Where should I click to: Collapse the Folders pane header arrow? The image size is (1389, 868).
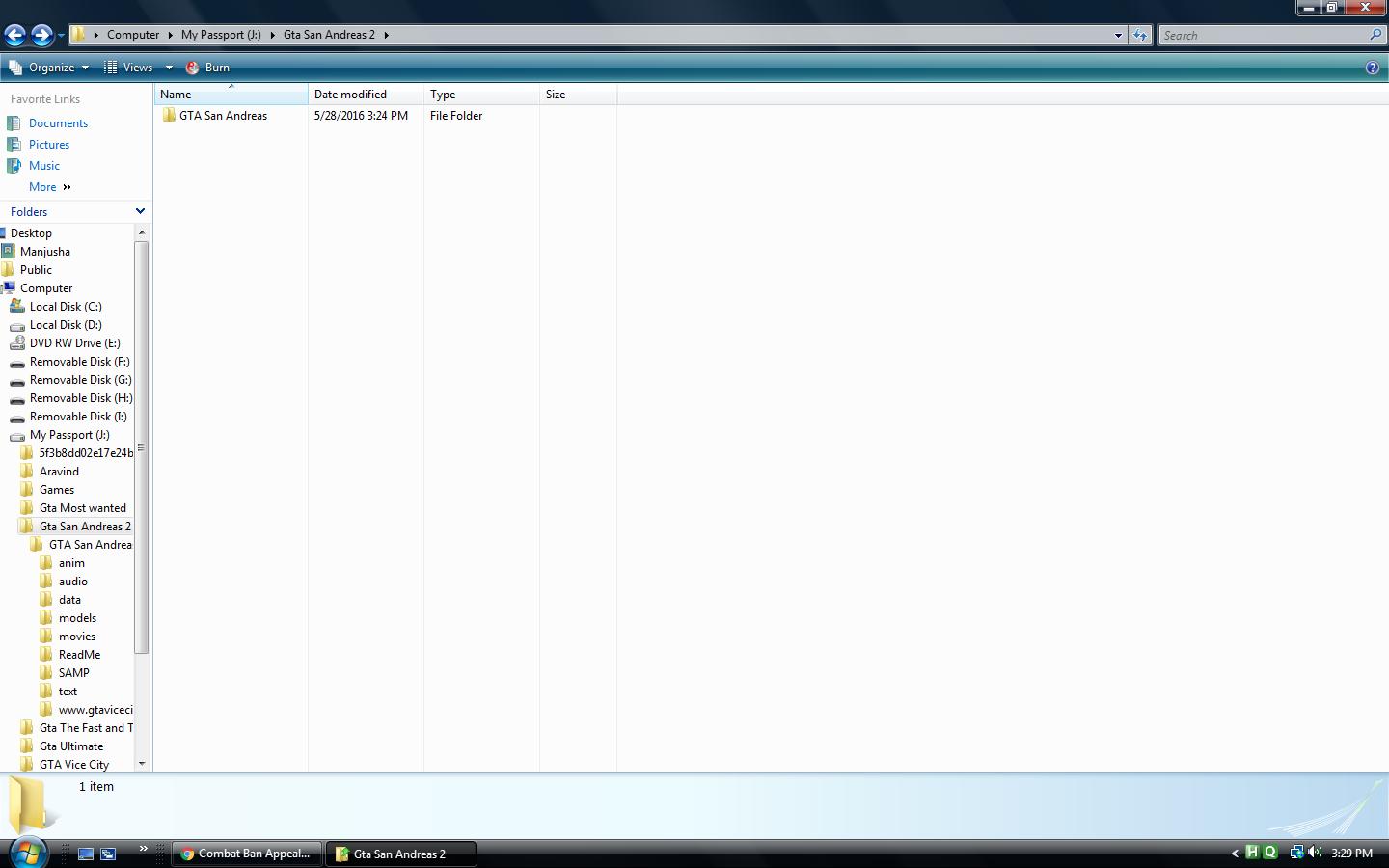coord(140,211)
